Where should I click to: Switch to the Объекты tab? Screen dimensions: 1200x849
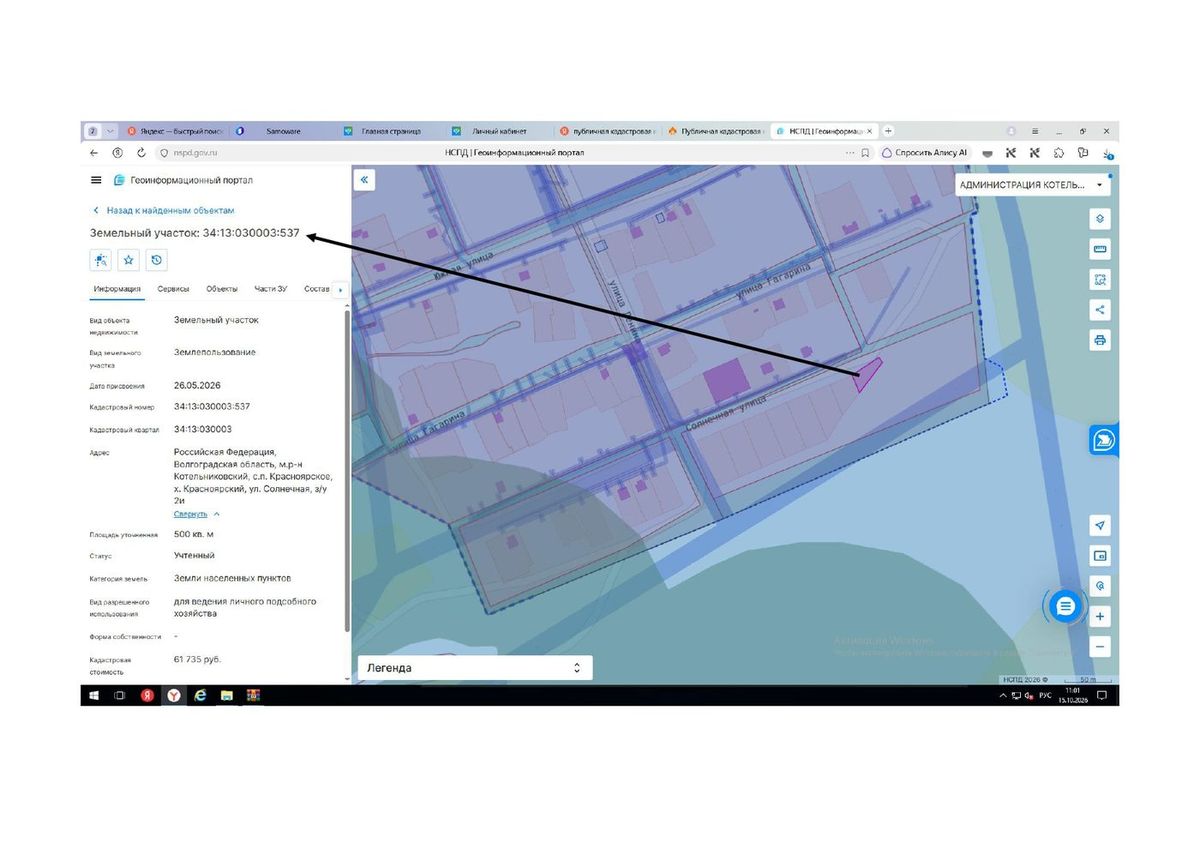point(222,289)
